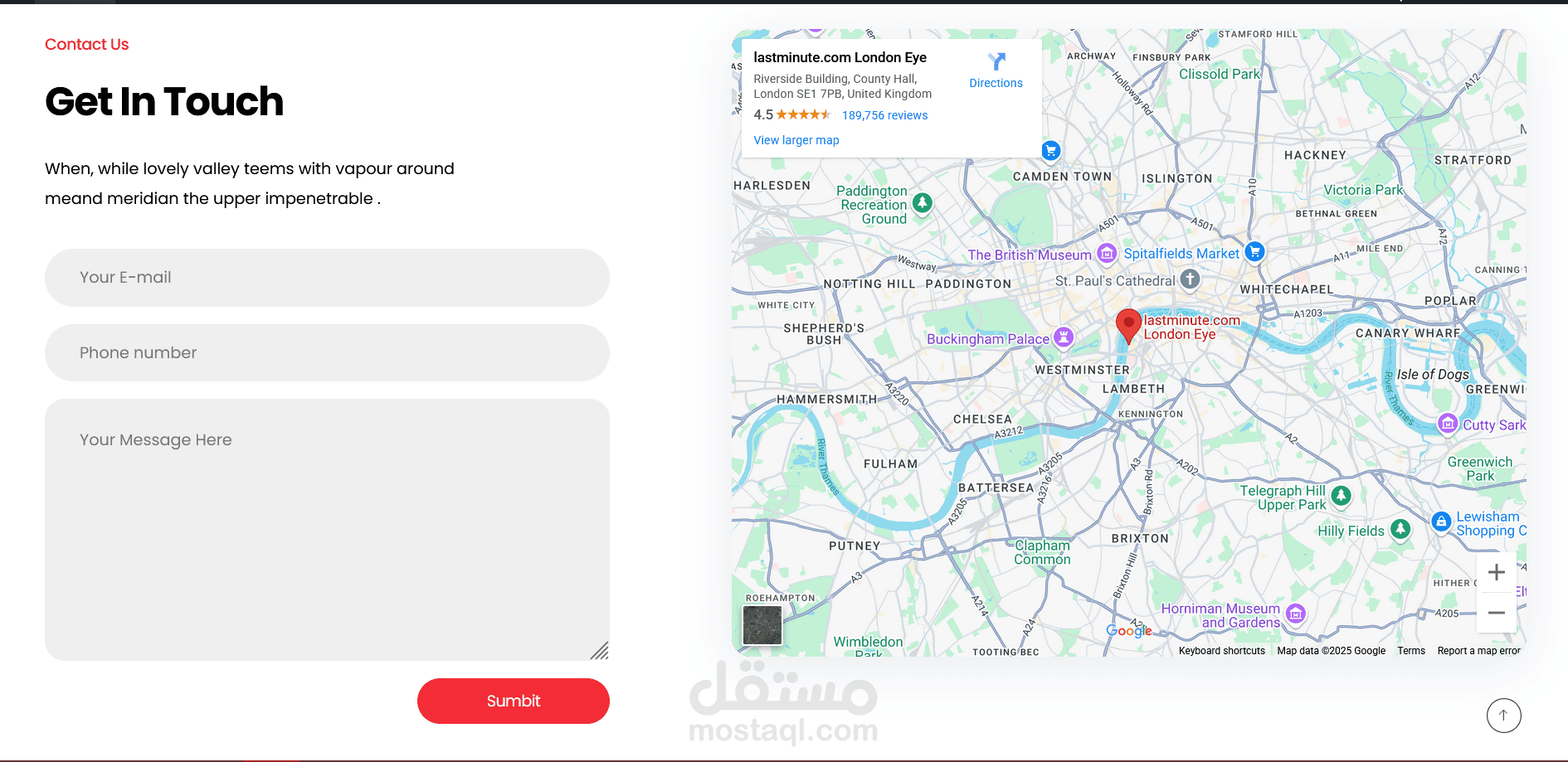Click the Phone number input field
Image resolution: width=1568 pixels, height=762 pixels.
click(x=327, y=352)
